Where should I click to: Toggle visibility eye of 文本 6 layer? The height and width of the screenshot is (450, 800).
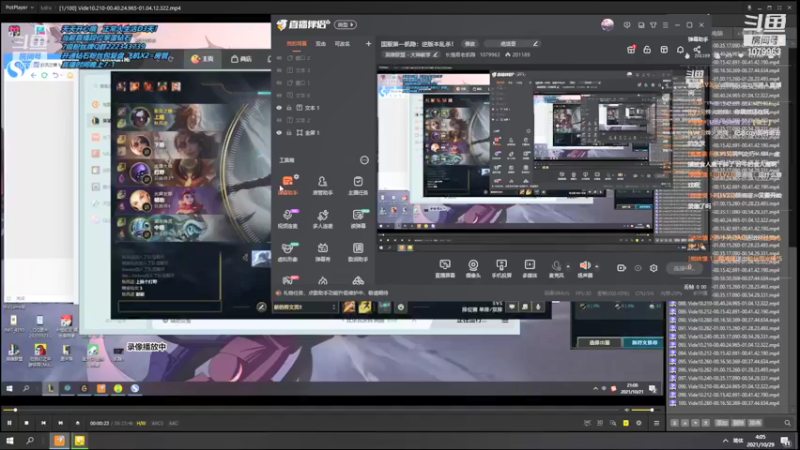279,95
